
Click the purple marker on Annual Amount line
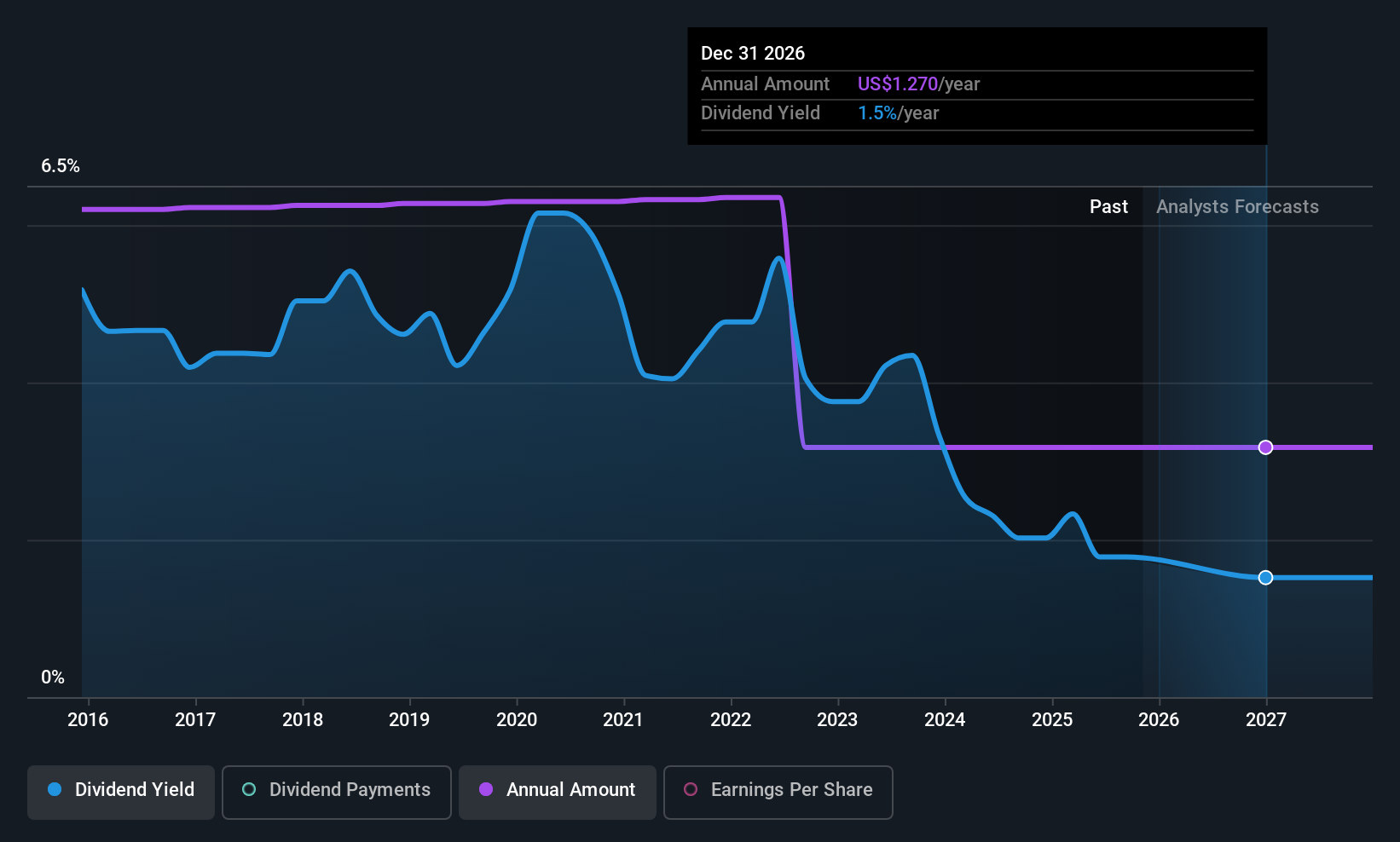[x=1266, y=447]
